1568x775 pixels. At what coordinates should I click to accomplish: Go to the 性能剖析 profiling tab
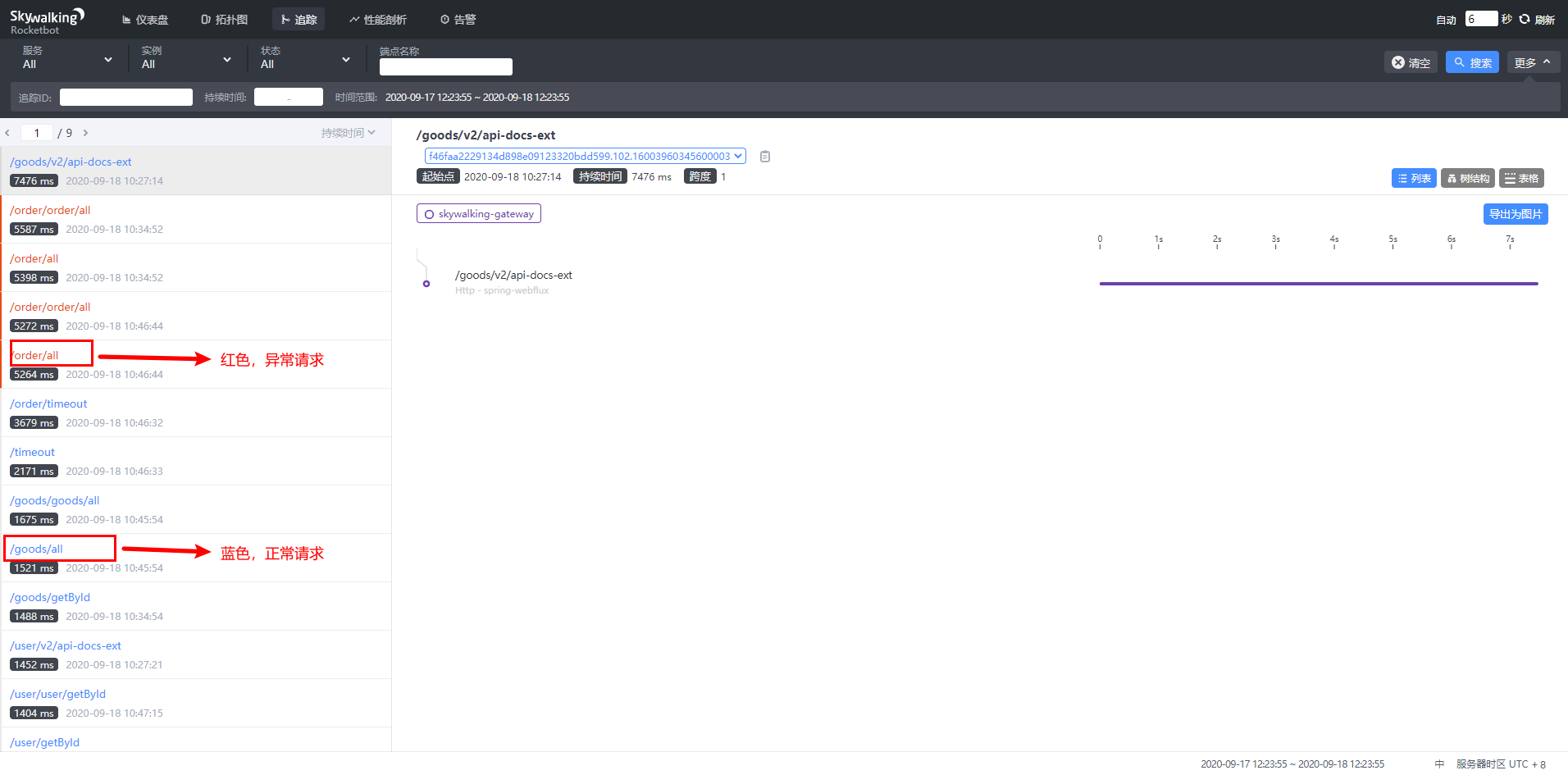pos(377,20)
